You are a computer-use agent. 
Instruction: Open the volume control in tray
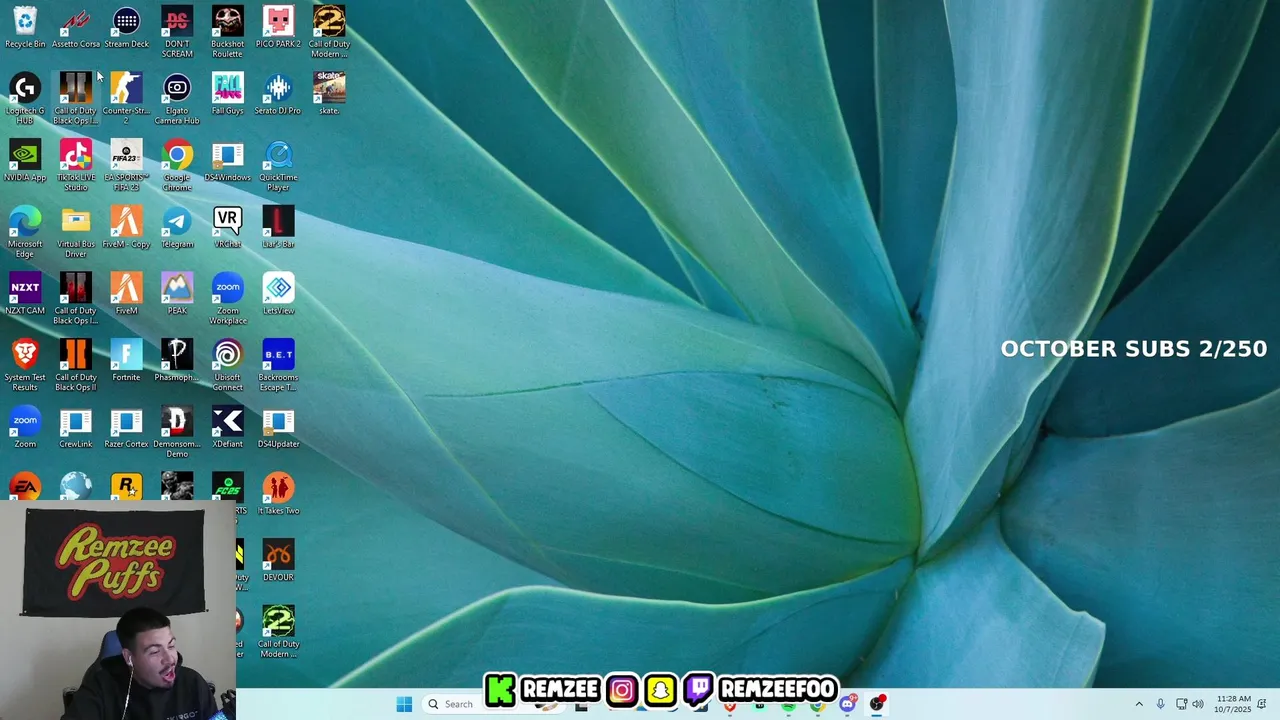pos(1198,704)
